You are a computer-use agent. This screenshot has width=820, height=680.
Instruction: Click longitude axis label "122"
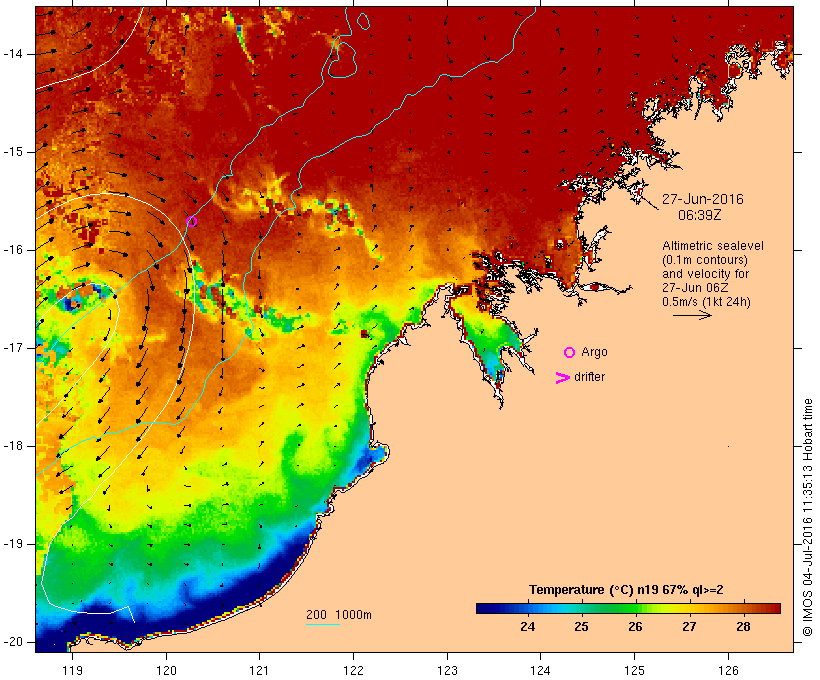[353, 670]
